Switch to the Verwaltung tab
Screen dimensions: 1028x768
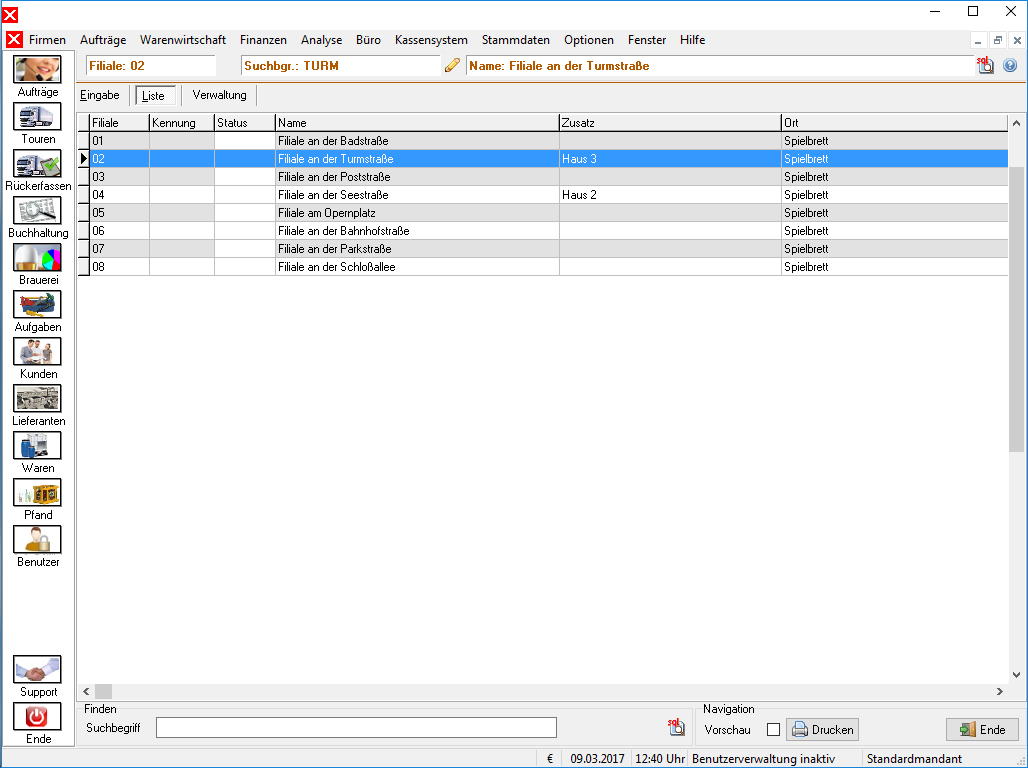point(220,95)
